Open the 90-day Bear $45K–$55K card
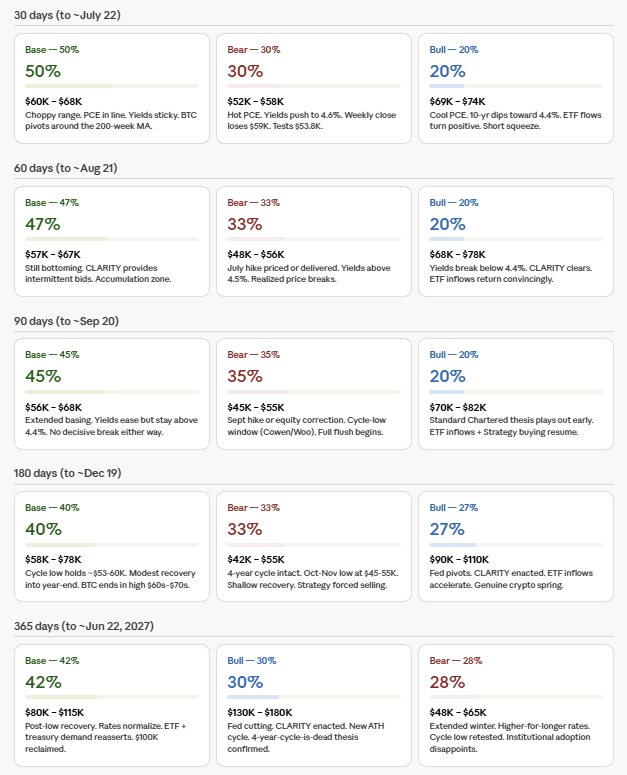Image resolution: width=627 pixels, height=775 pixels. (314, 394)
